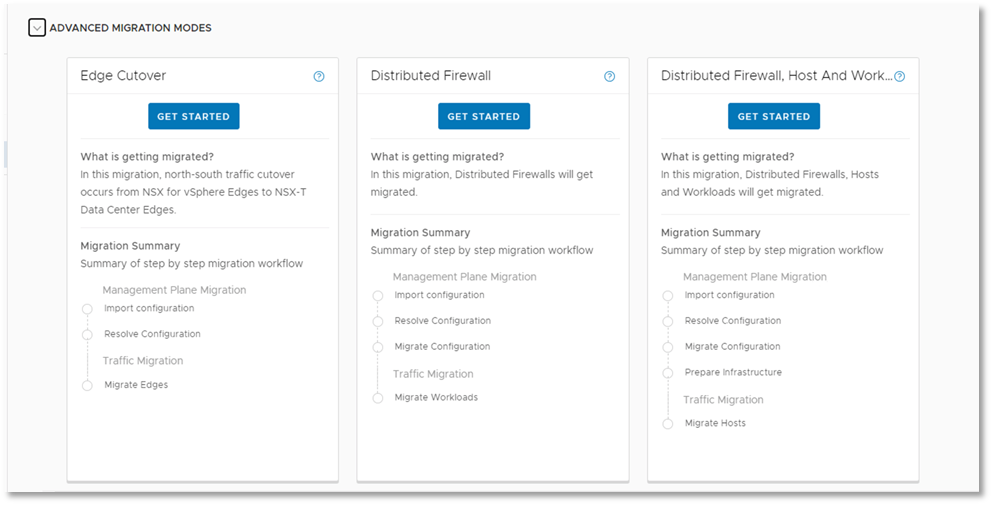Select Import configuration step circle in Edge Cutover

pos(87,309)
